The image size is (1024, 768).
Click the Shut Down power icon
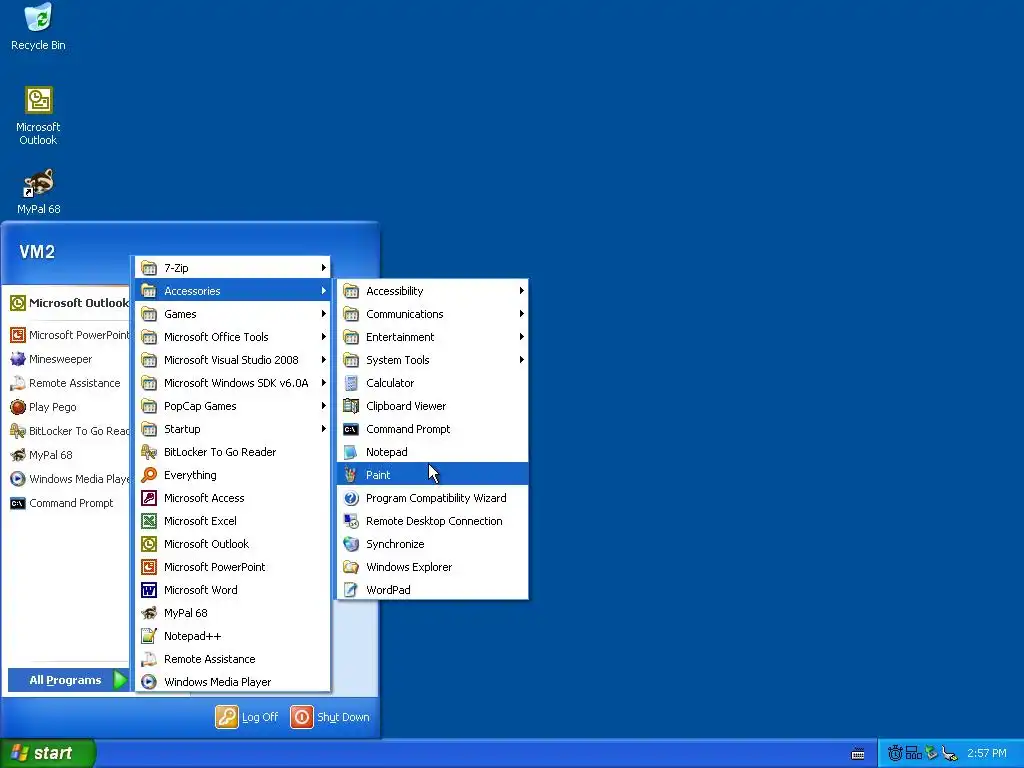(302, 716)
